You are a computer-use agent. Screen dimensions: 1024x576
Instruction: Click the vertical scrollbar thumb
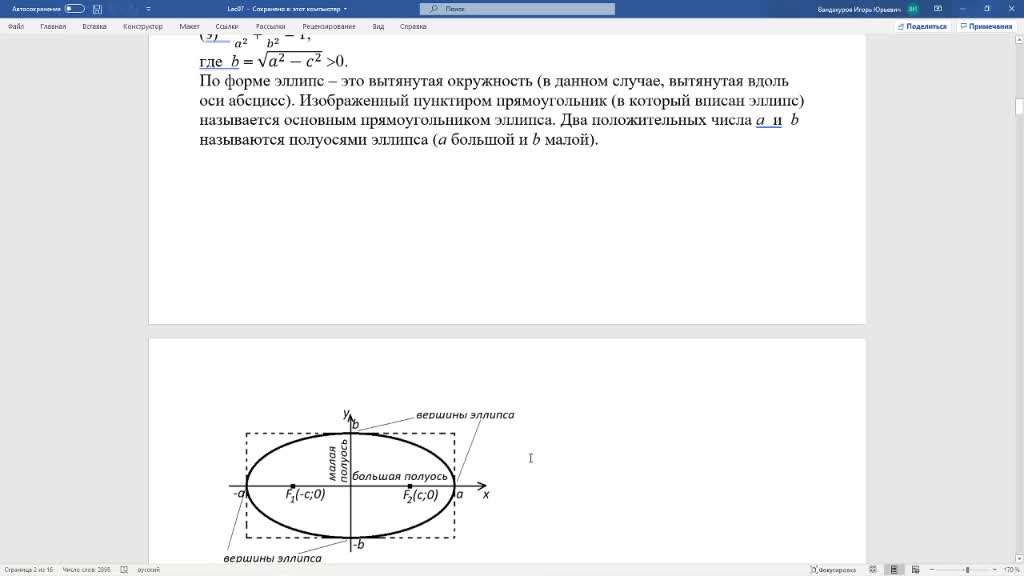pos(1019,106)
